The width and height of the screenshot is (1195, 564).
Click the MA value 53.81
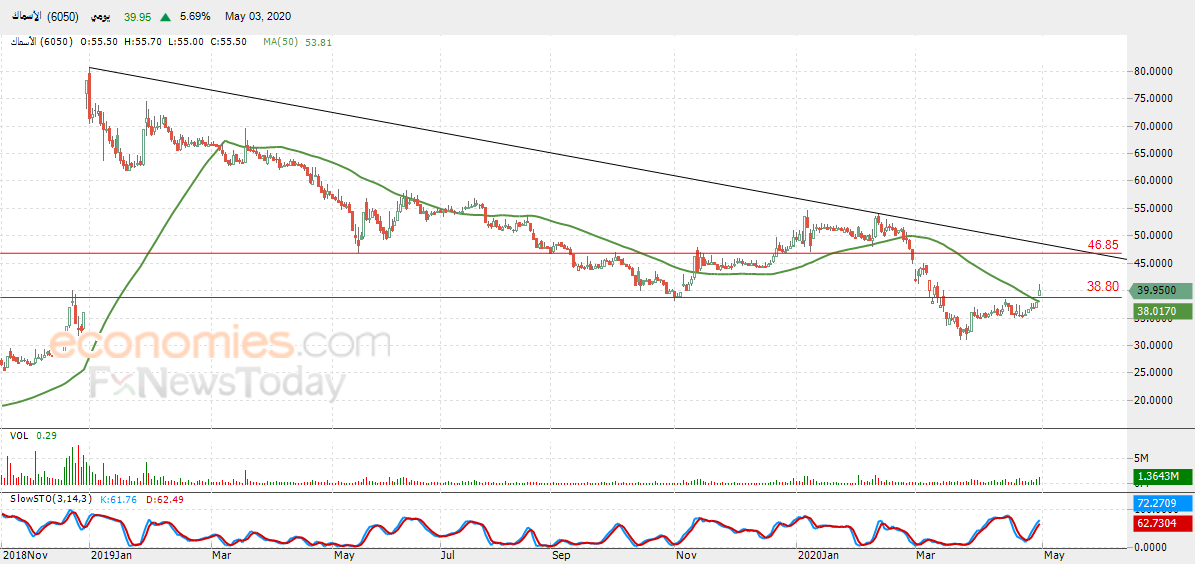click(x=319, y=42)
